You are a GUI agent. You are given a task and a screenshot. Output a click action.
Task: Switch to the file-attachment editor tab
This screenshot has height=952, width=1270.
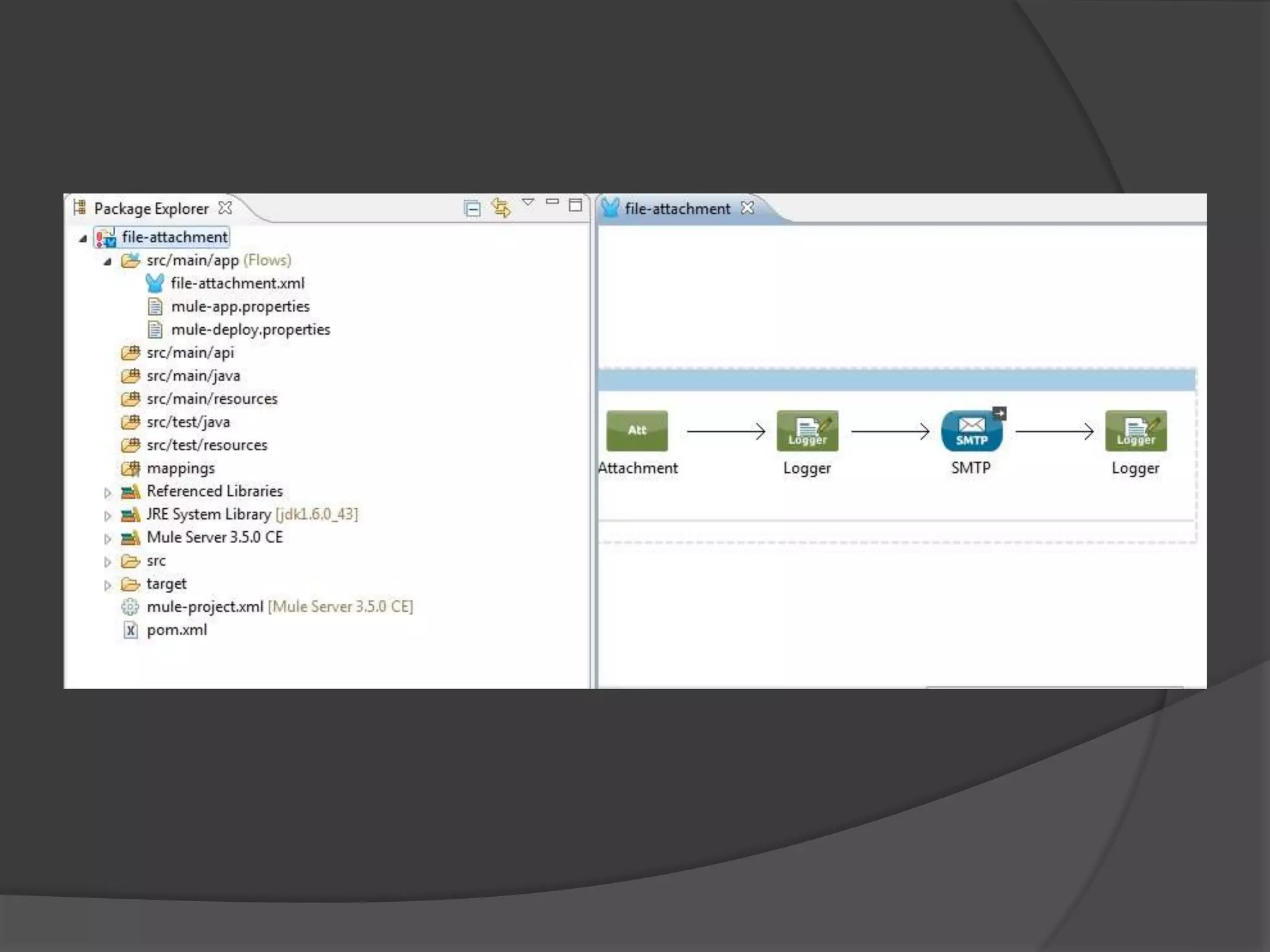click(x=677, y=209)
